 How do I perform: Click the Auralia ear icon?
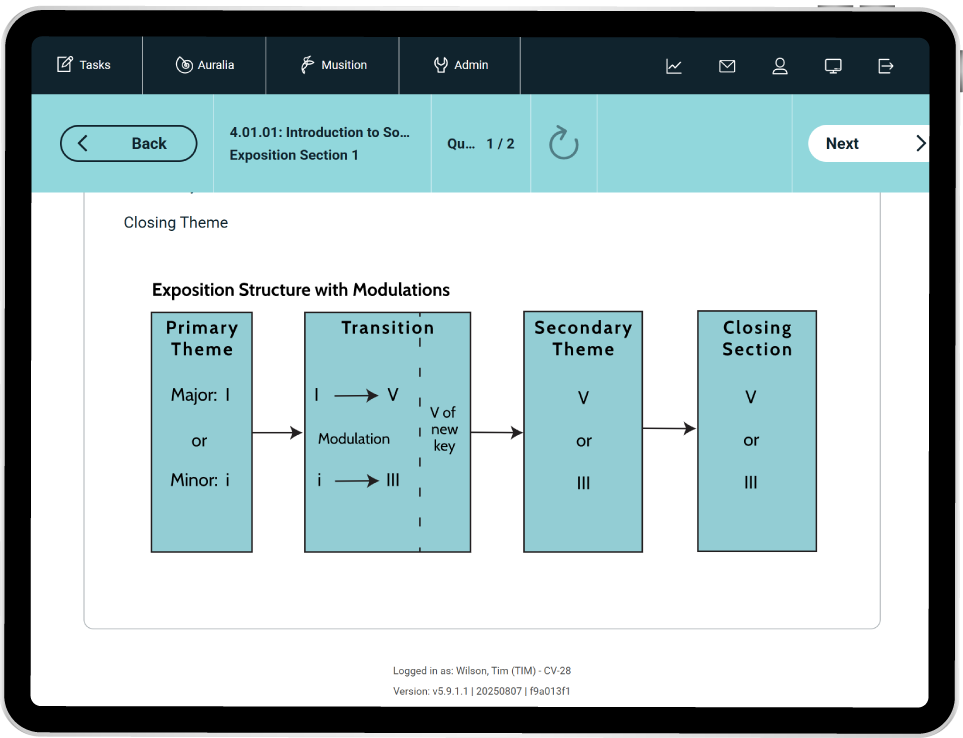click(184, 65)
